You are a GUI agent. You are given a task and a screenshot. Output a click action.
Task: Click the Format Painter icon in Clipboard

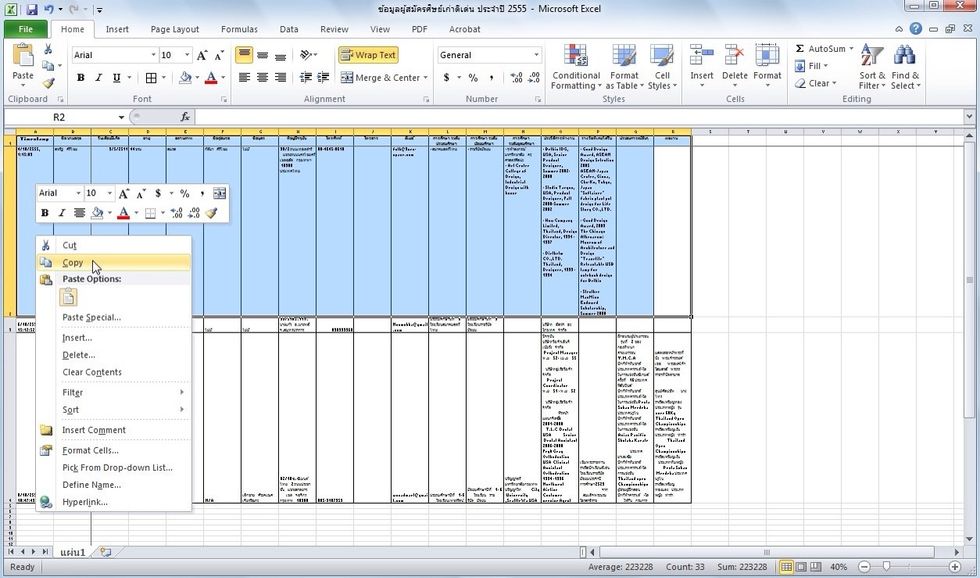(49, 83)
